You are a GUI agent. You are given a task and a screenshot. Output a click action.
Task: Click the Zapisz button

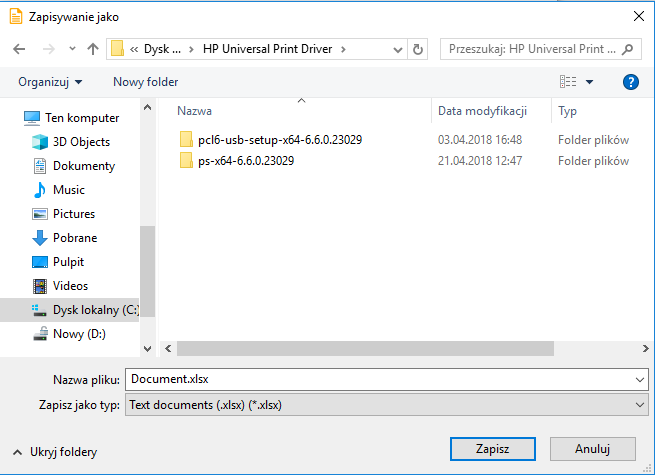[x=493, y=449]
